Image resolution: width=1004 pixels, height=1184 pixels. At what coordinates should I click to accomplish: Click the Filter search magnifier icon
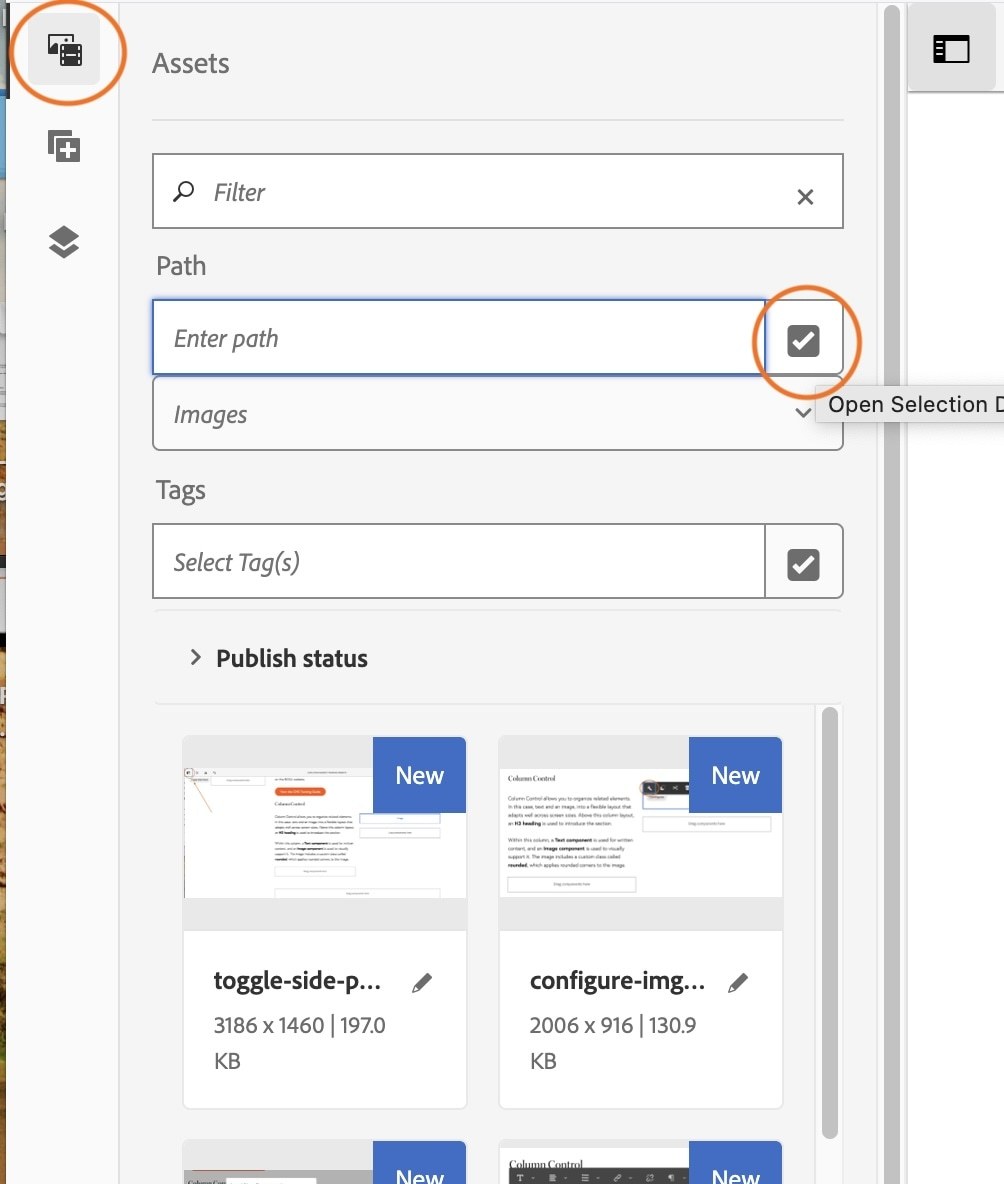coord(183,192)
